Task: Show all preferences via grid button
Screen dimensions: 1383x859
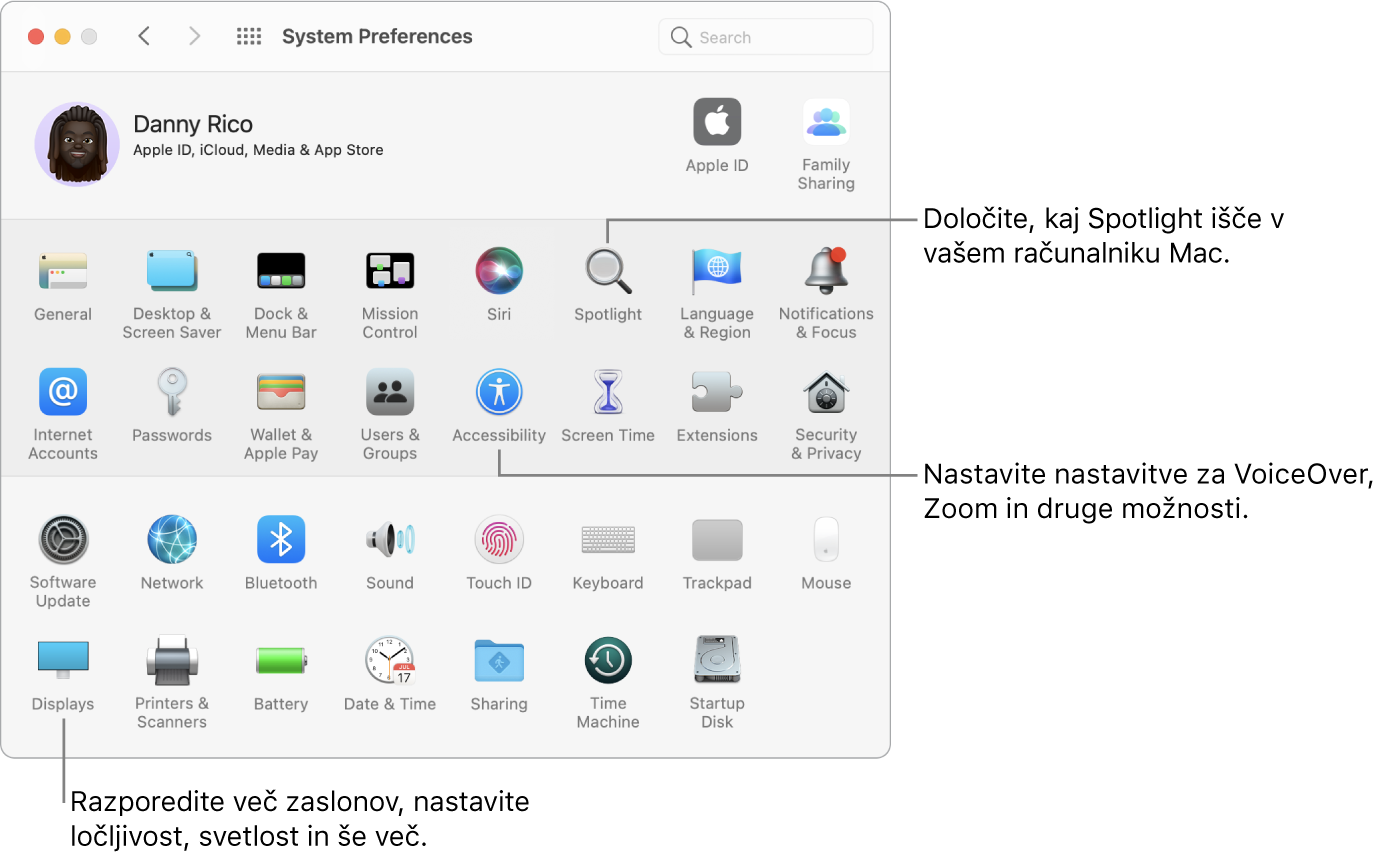Action: coord(248,37)
